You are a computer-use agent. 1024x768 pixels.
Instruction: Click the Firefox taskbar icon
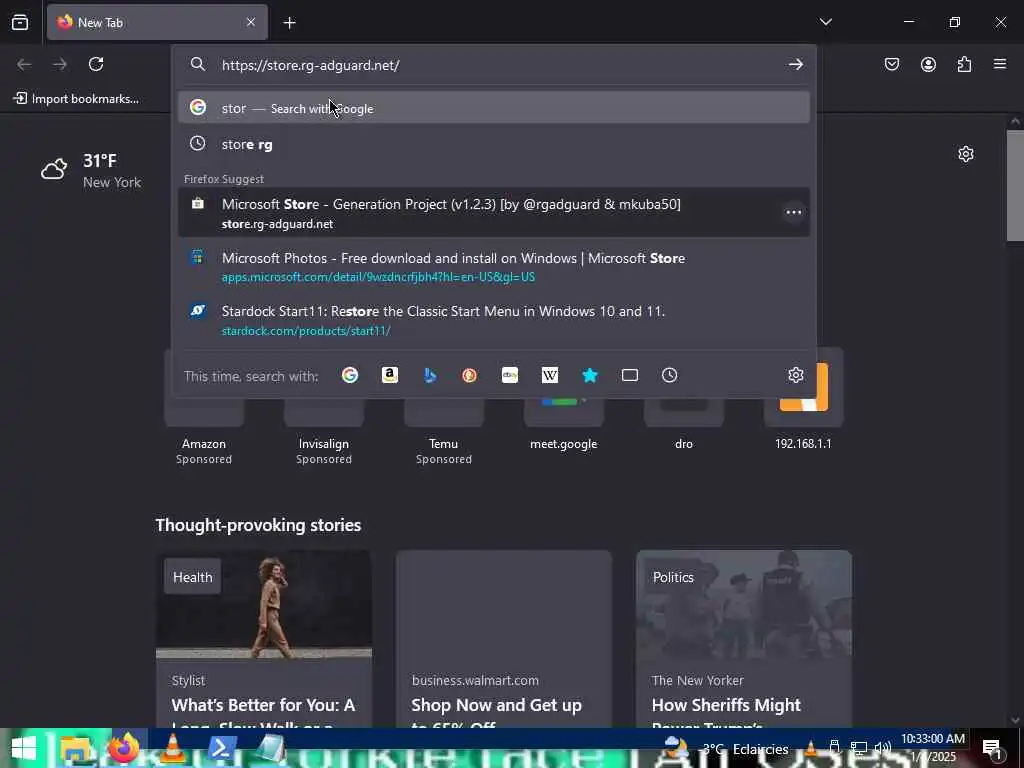click(x=124, y=748)
